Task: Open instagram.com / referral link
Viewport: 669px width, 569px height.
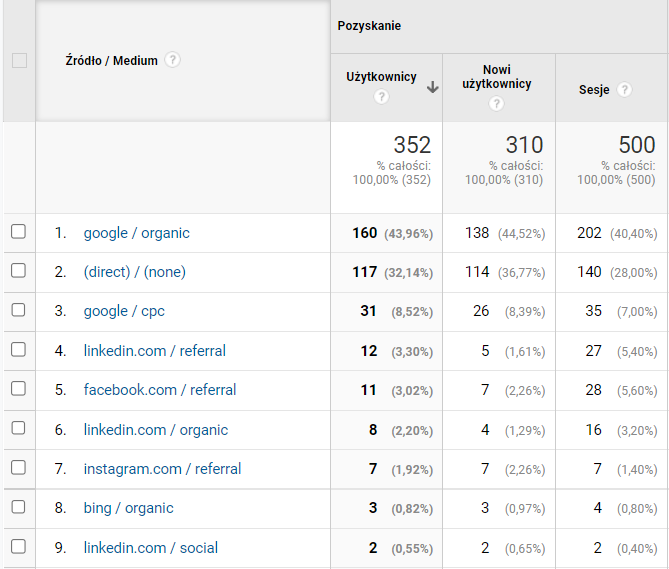Action: pyautogui.click(x=162, y=469)
